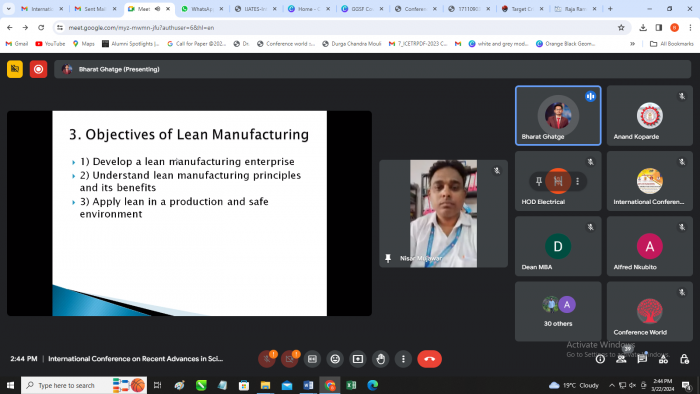The width and height of the screenshot is (700, 394).
Task: Toggle the microphone mute button
Action: tap(267, 359)
